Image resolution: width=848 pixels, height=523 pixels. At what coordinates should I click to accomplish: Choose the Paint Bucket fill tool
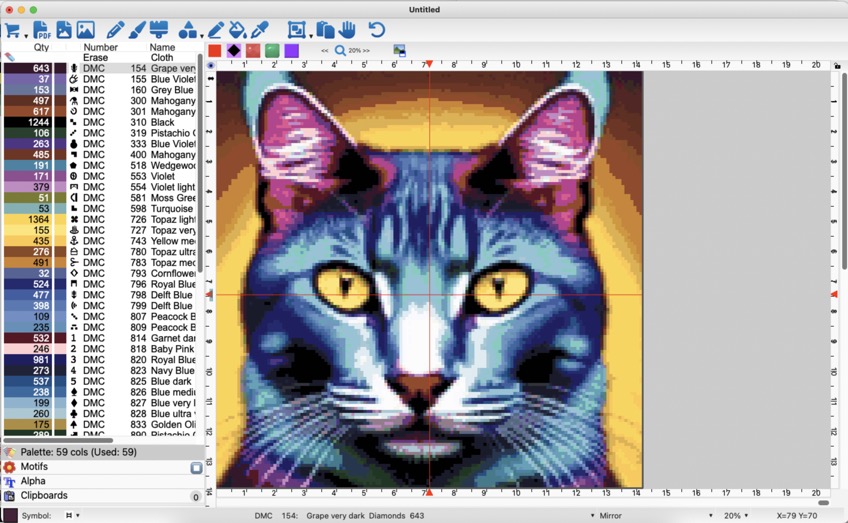[x=237, y=30]
